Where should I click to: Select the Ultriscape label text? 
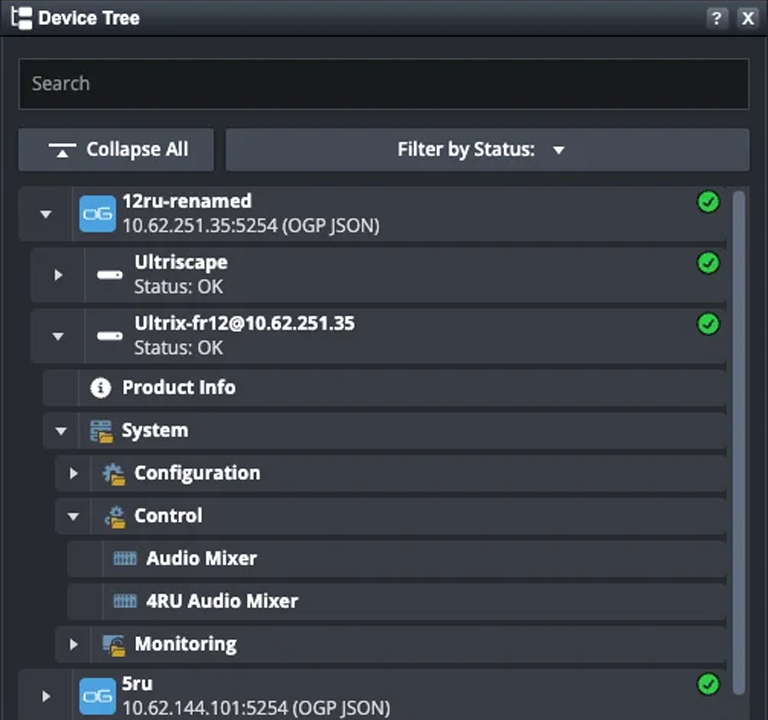tap(181, 263)
